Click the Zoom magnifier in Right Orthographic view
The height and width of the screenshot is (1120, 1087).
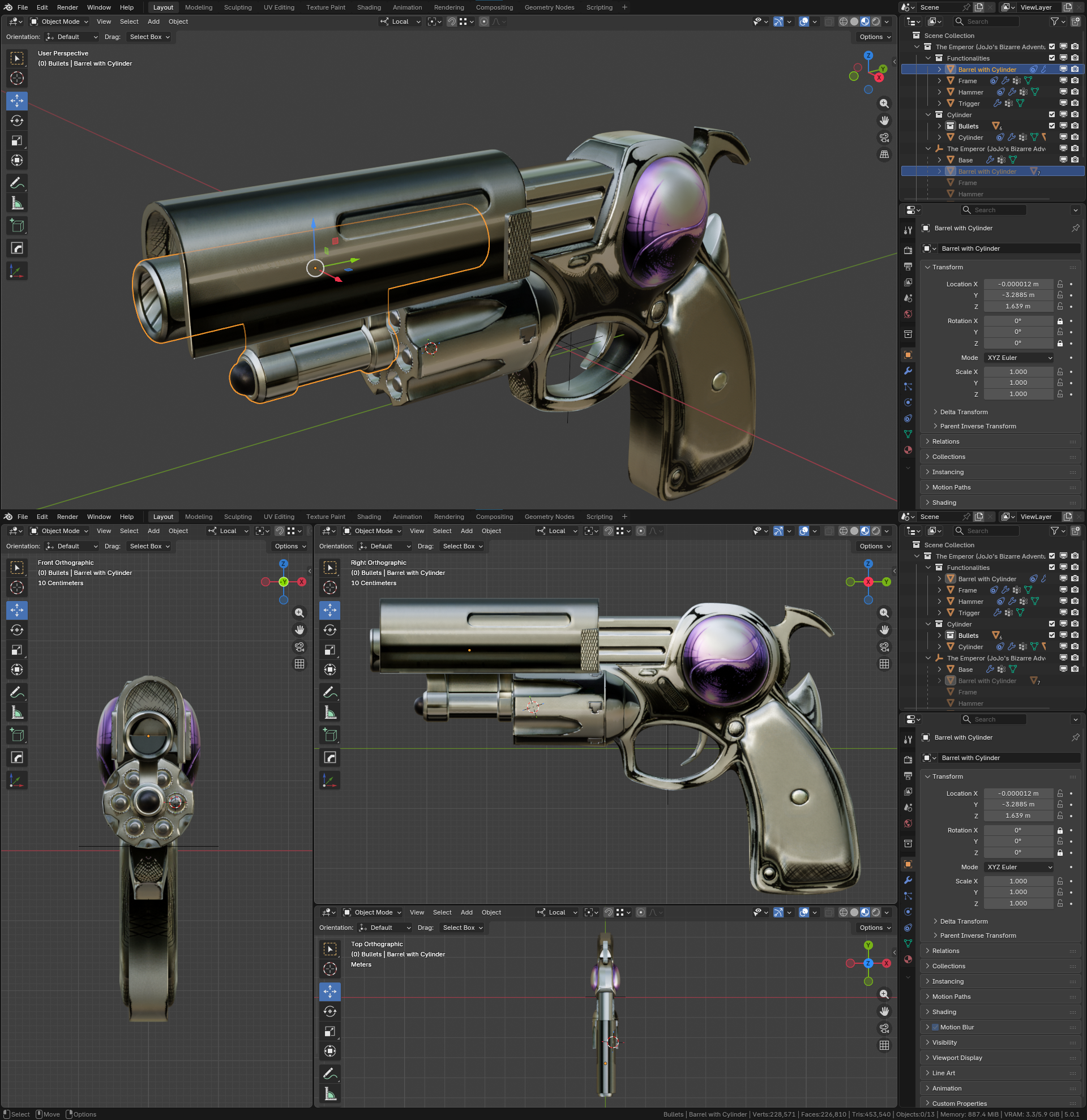point(884,612)
